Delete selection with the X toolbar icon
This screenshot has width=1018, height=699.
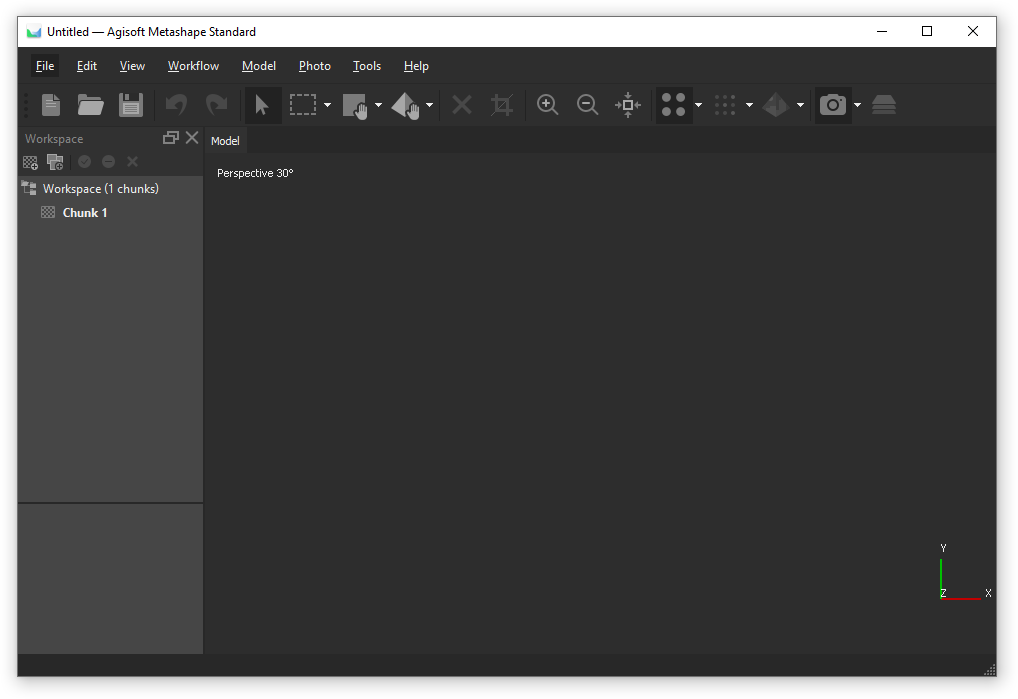[x=462, y=104]
